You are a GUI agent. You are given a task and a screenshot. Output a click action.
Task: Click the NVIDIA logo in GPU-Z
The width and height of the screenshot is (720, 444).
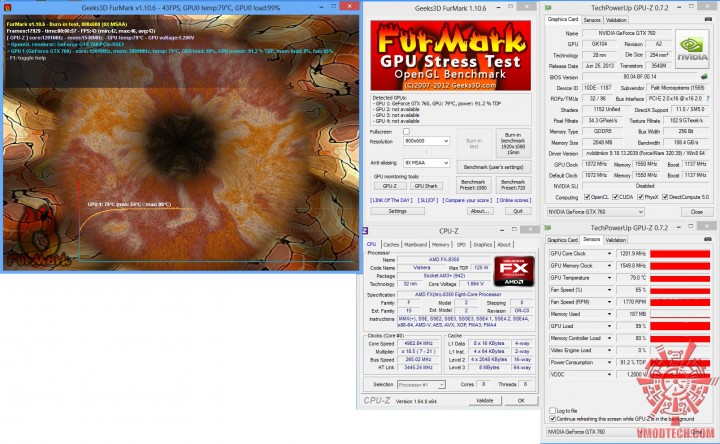click(x=692, y=49)
